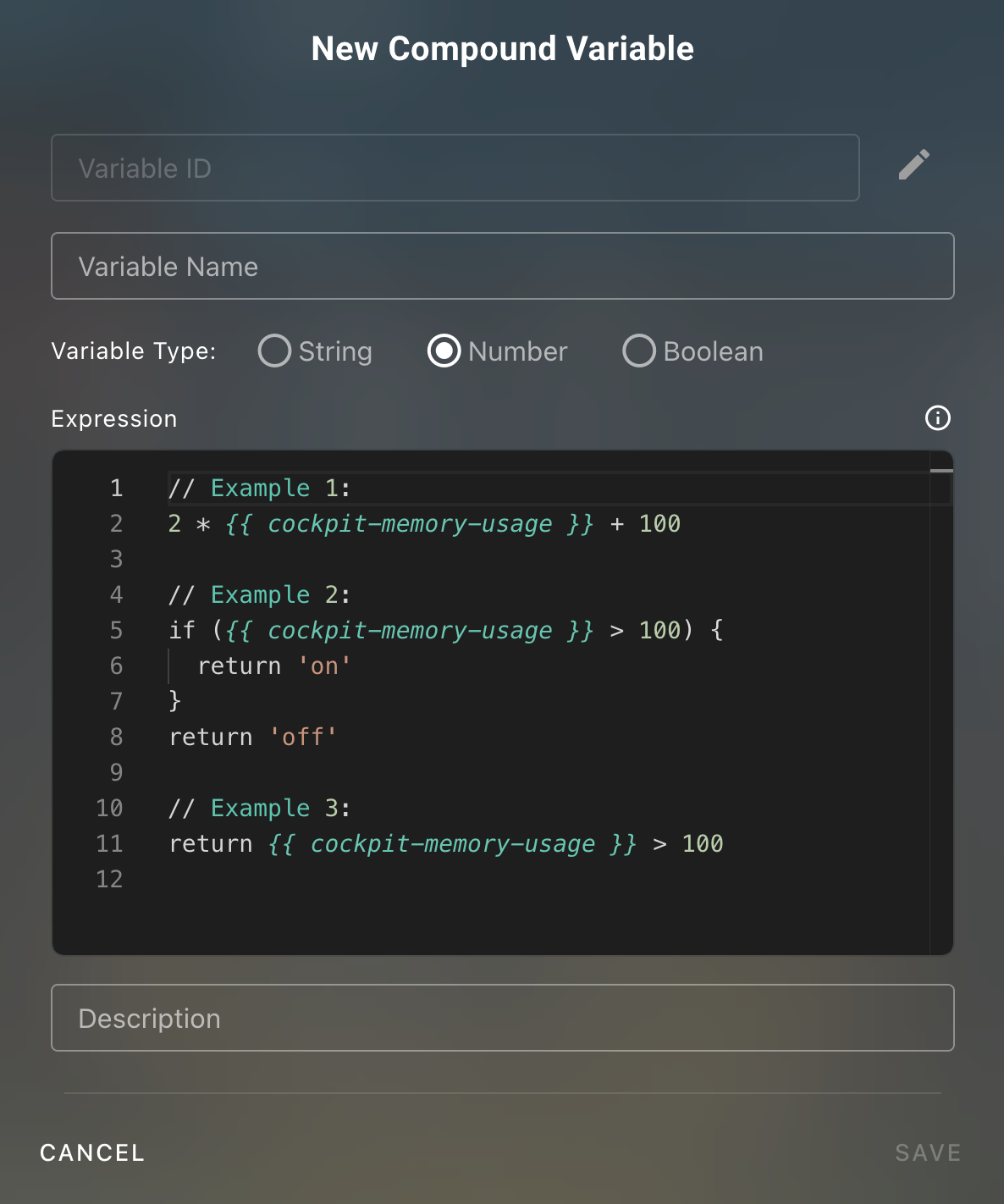This screenshot has width=1004, height=1204.
Task: Select the Boolean variable type
Action: click(x=639, y=351)
